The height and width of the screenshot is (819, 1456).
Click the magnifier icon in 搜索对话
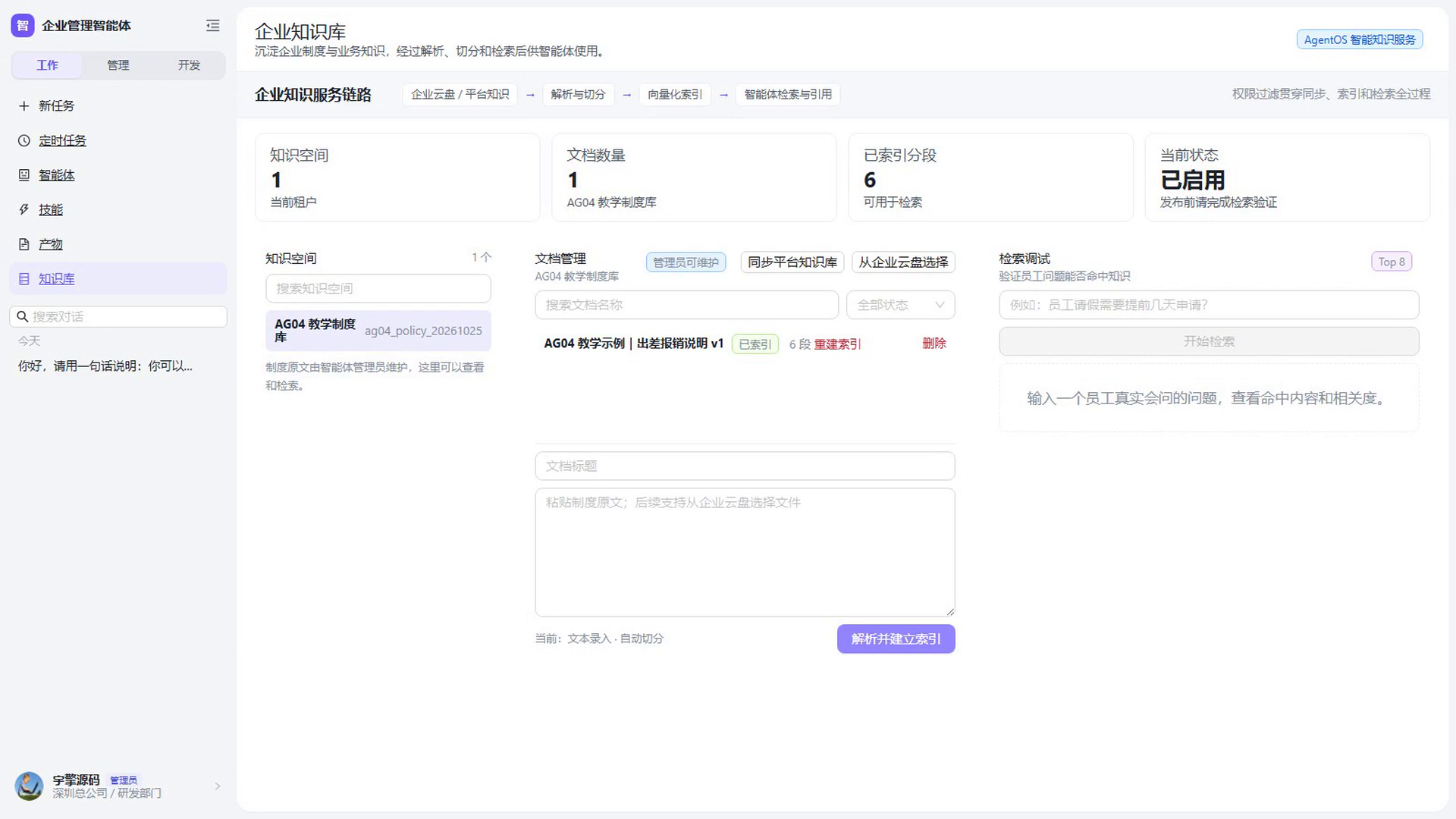coord(22,317)
